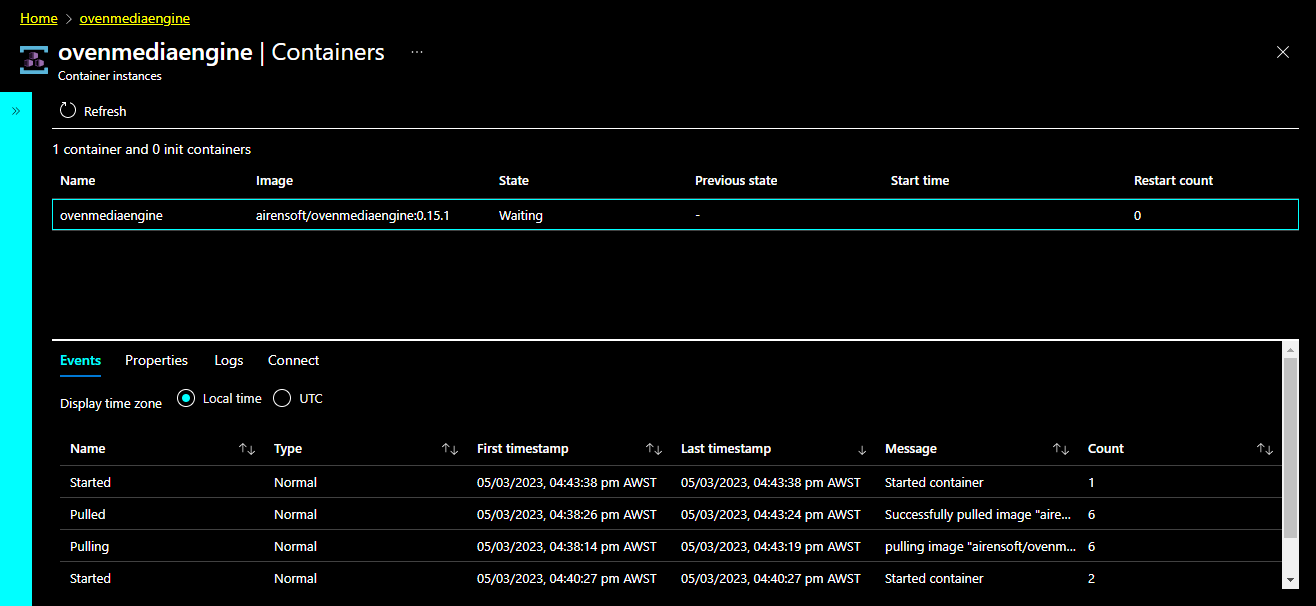Sort events by the Message column arrows
The height and width of the screenshot is (606, 1316).
[1060, 448]
